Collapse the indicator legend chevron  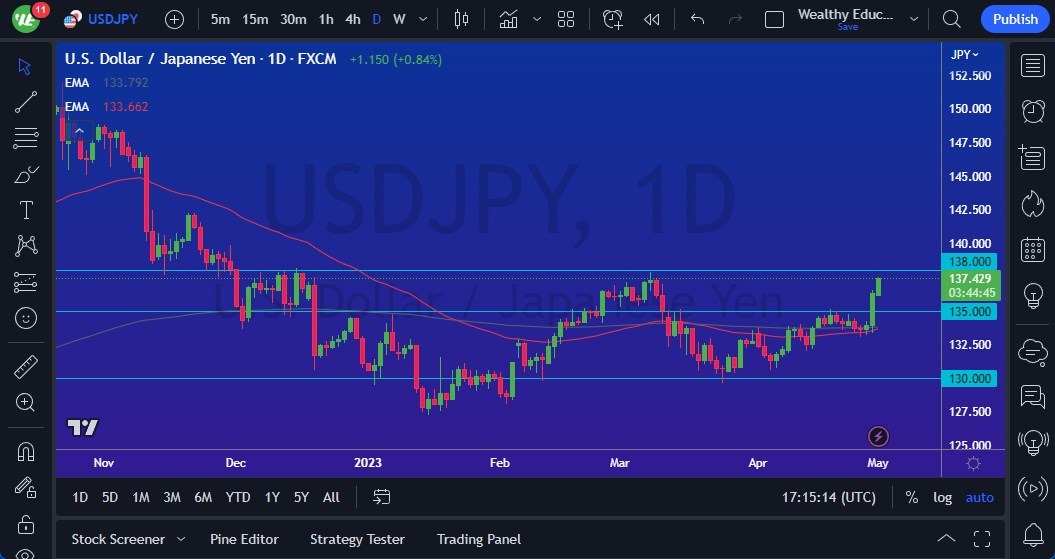[79, 131]
